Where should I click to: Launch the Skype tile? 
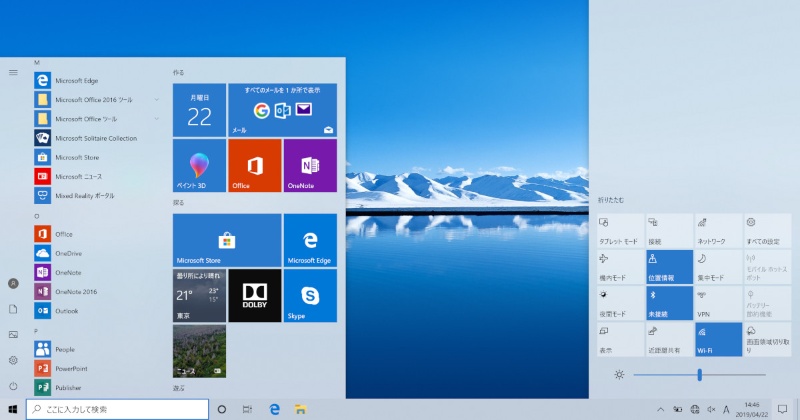(310, 295)
